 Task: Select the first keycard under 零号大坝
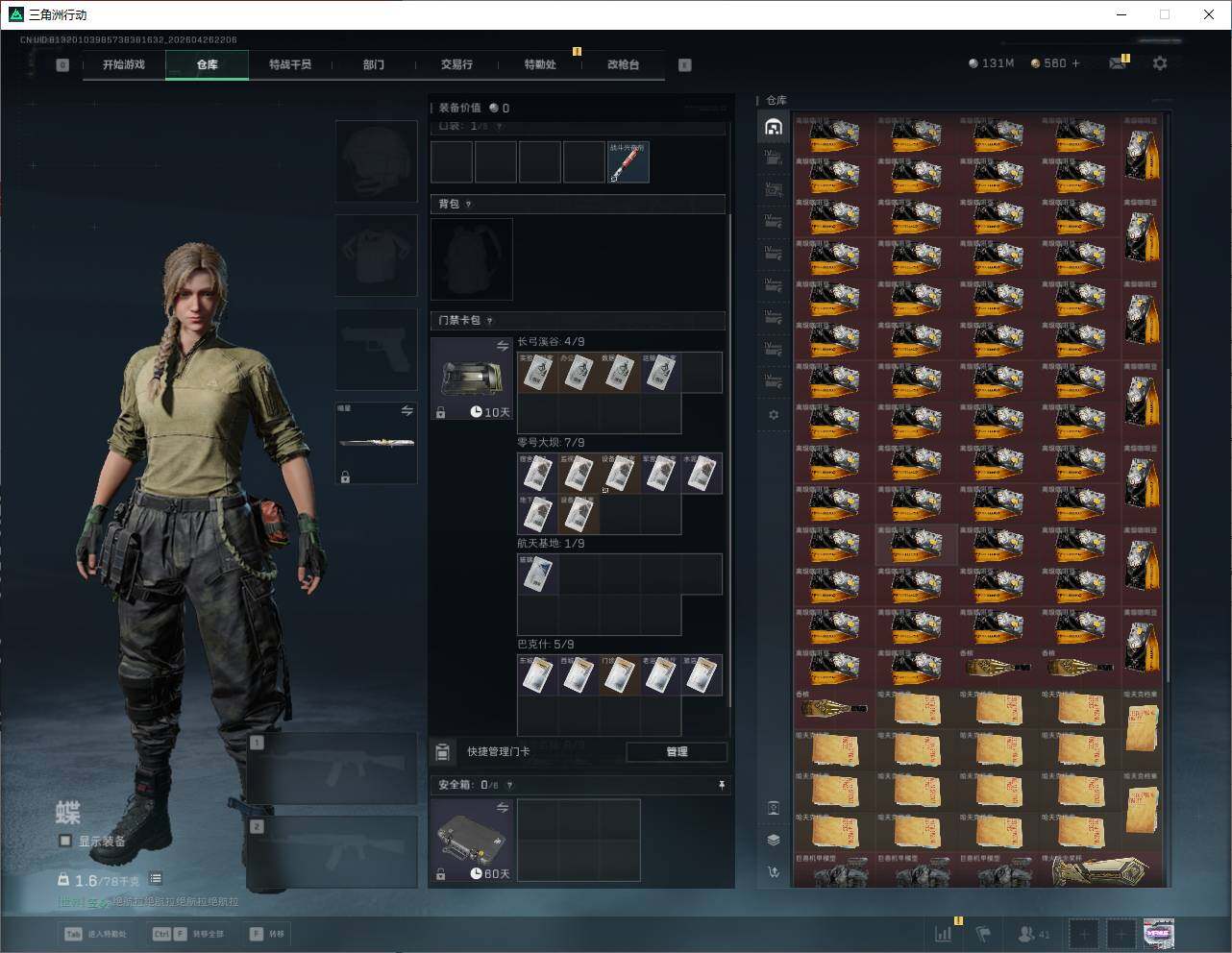pyautogui.click(x=537, y=474)
